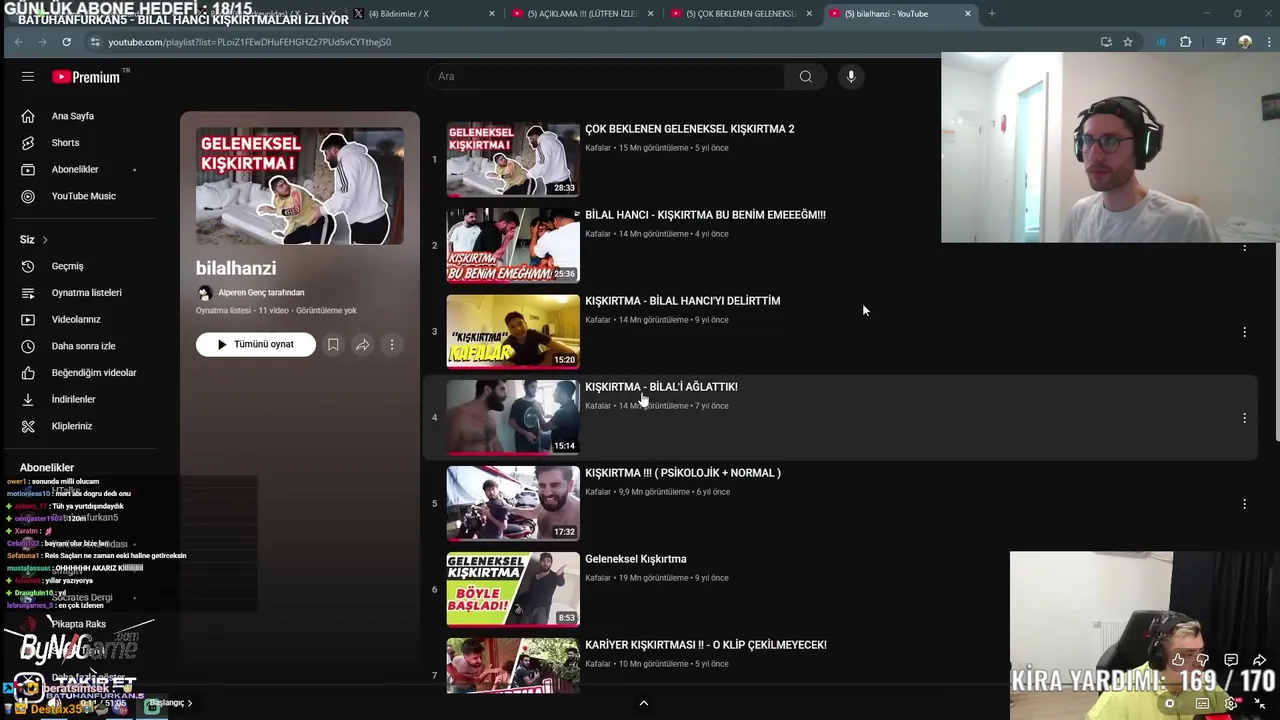1280x720 pixels.
Task: Open browser extensions puzzle icon
Action: point(1186,42)
